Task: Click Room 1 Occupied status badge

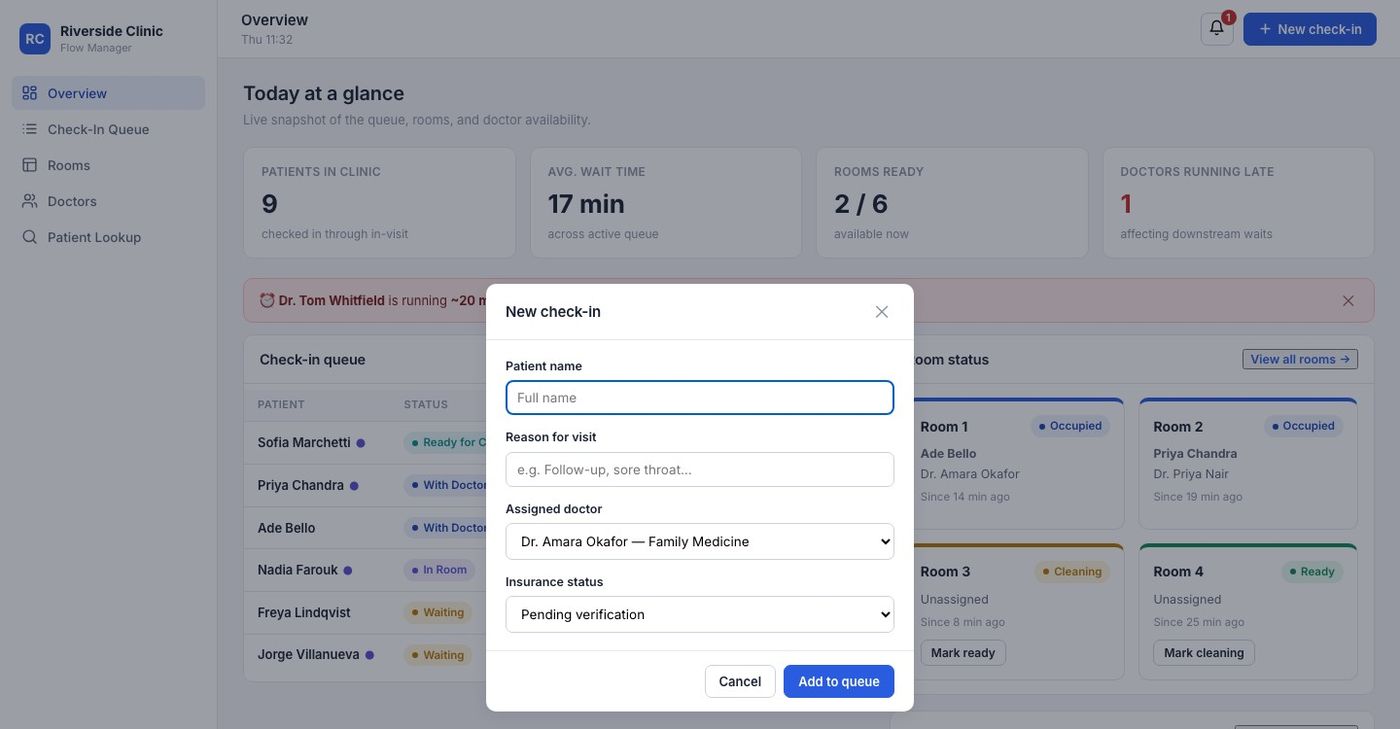Action: click(1070, 426)
